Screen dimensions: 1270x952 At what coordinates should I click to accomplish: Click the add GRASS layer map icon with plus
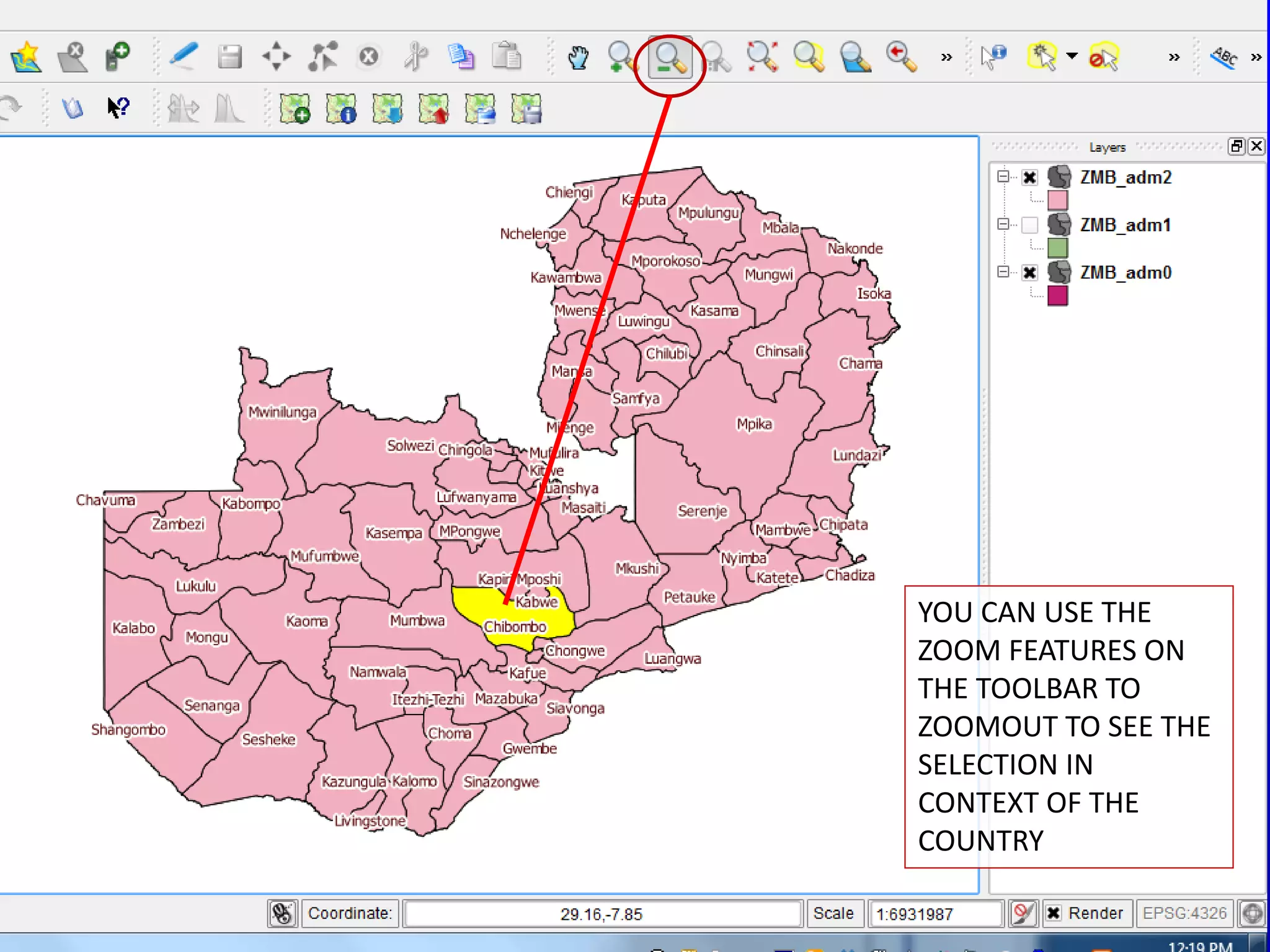tap(295, 108)
